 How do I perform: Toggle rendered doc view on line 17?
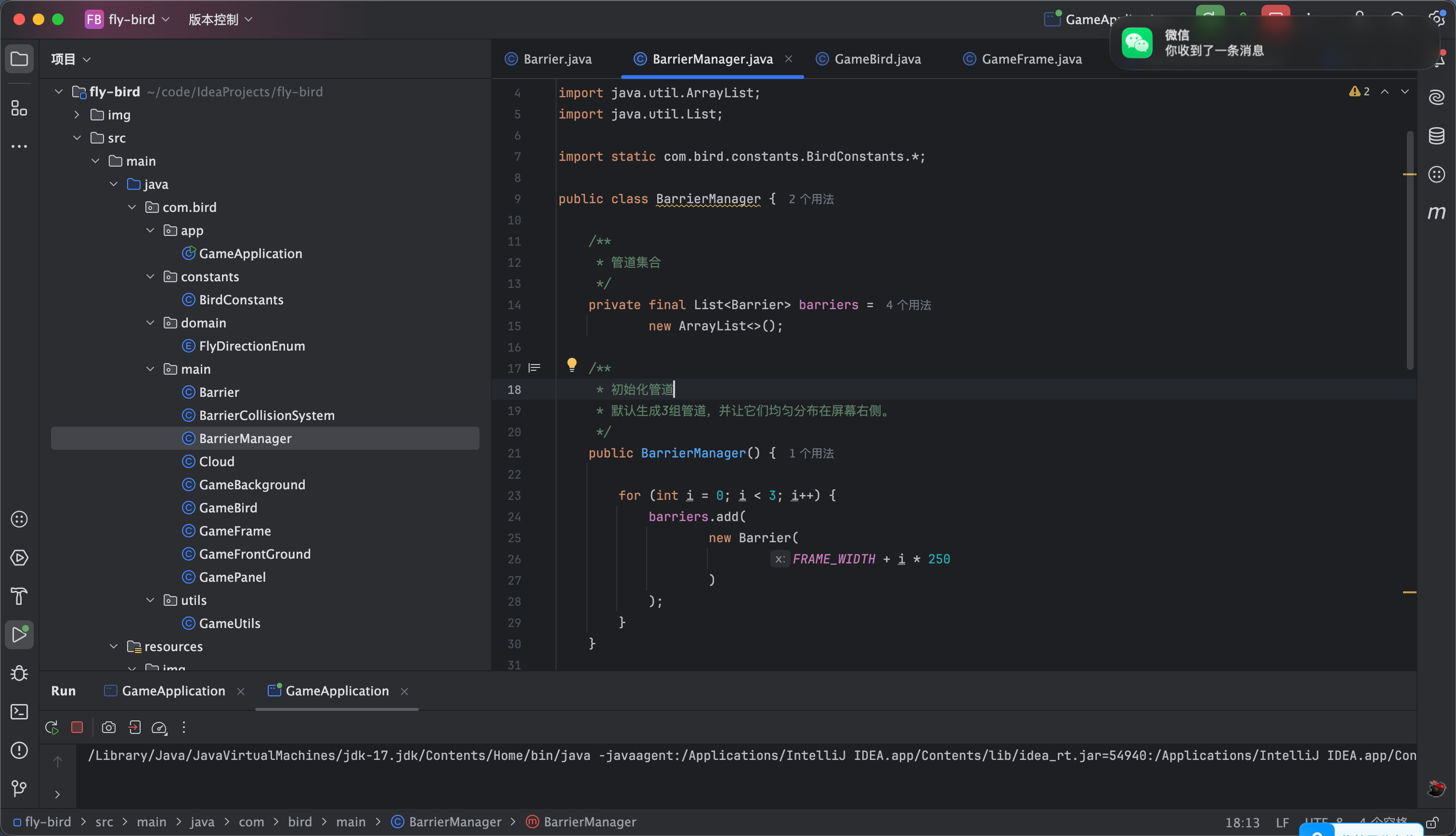pos(534,368)
